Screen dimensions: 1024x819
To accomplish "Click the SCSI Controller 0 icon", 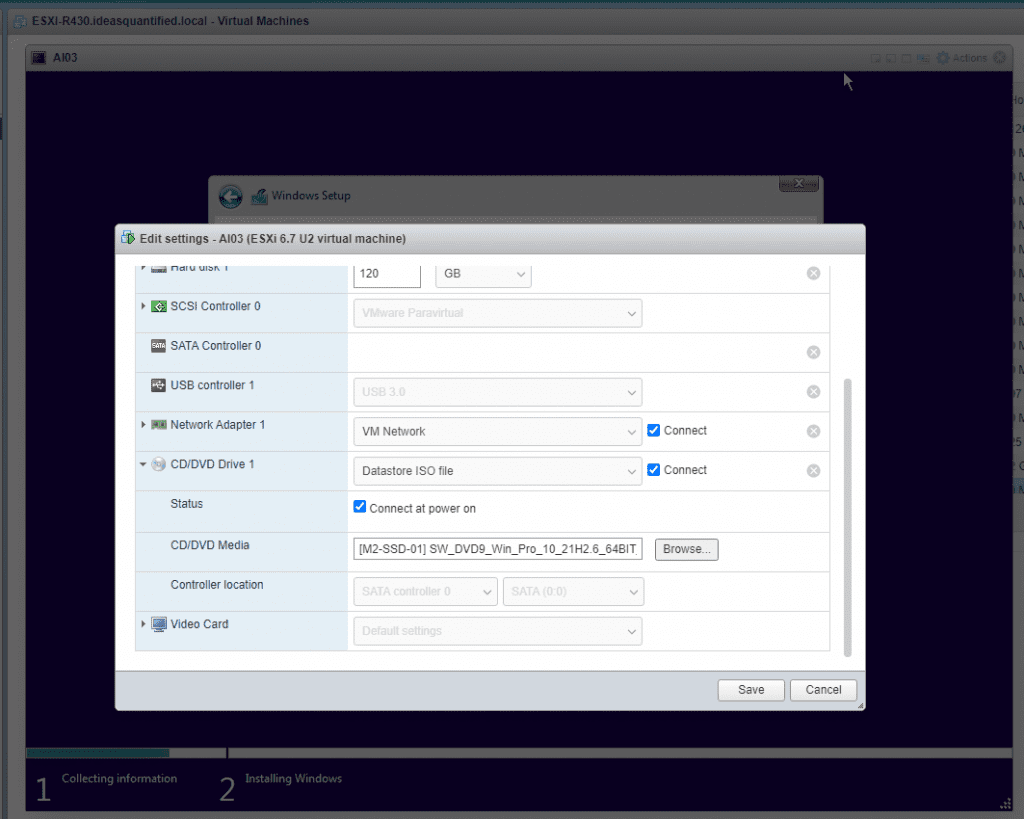I will (159, 306).
